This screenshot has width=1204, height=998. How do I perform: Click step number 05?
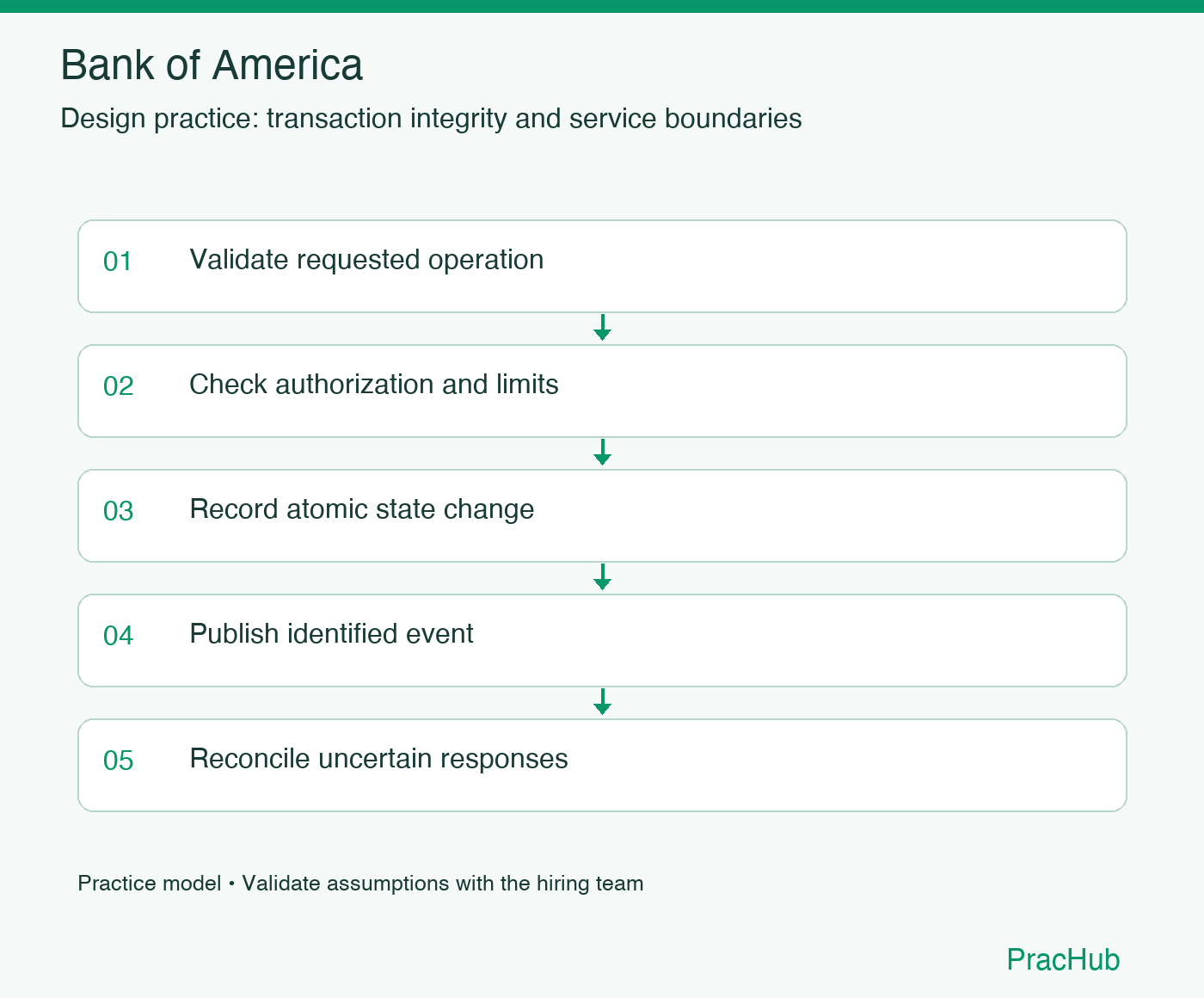118,761
